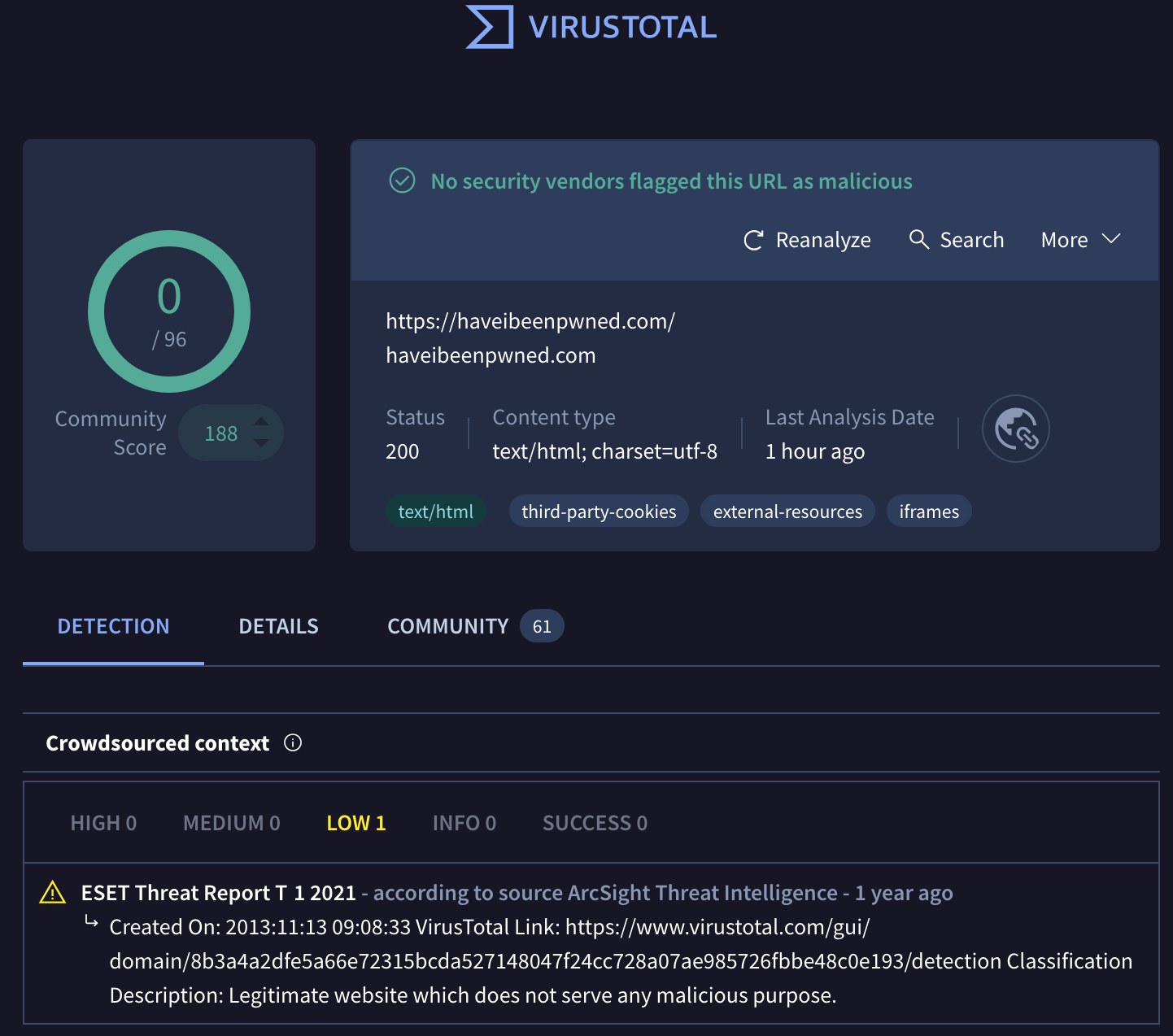Click the detection score circle 0/96
The height and width of the screenshot is (1036, 1173).
pos(169,311)
